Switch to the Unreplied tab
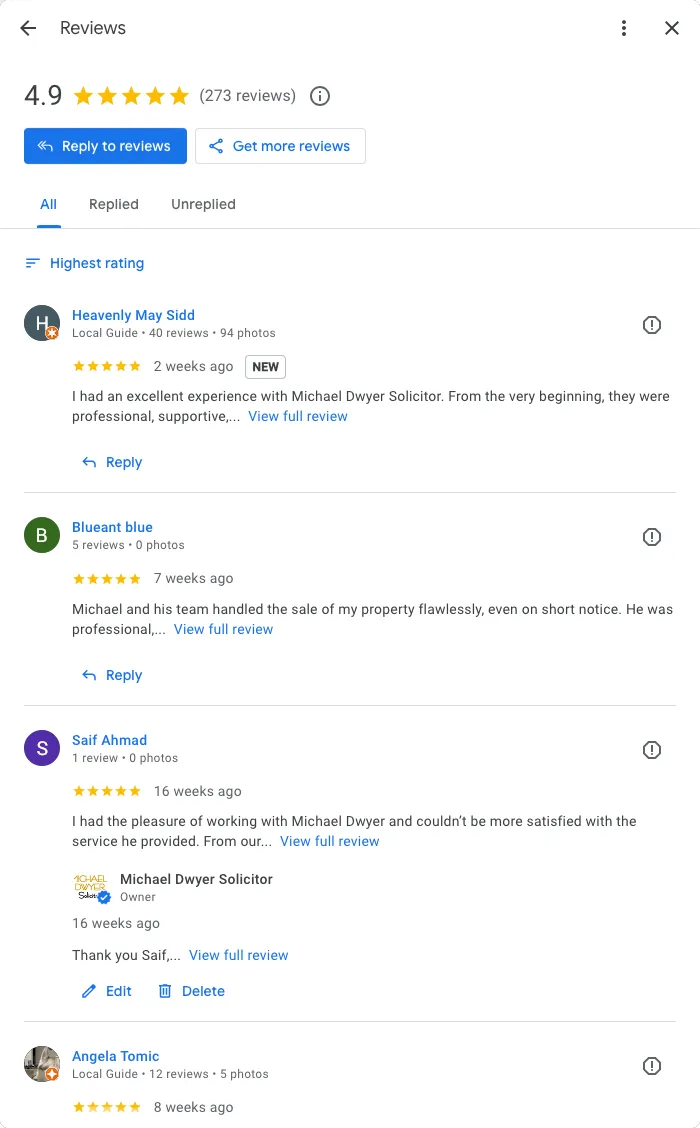The height and width of the screenshot is (1128, 700). (x=203, y=204)
